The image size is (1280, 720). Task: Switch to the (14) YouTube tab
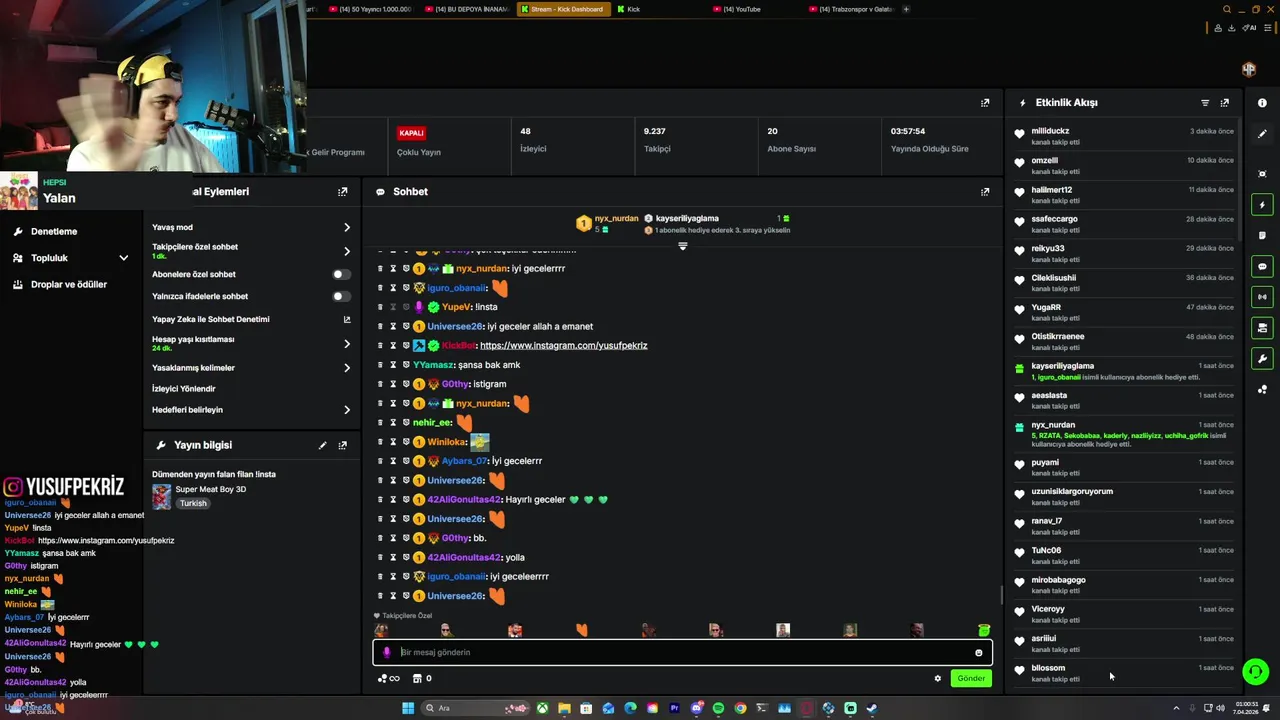click(741, 9)
